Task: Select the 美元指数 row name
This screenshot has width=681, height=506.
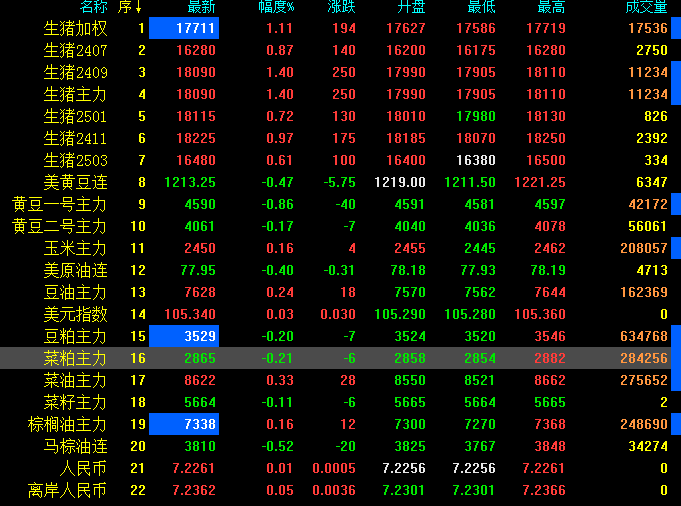Action: pyautogui.click(x=76, y=314)
